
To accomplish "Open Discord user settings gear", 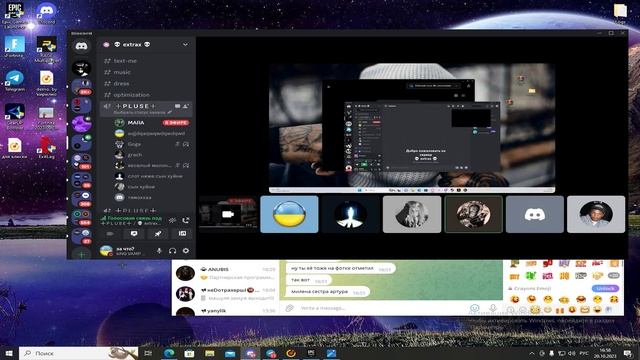I will 186,251.
